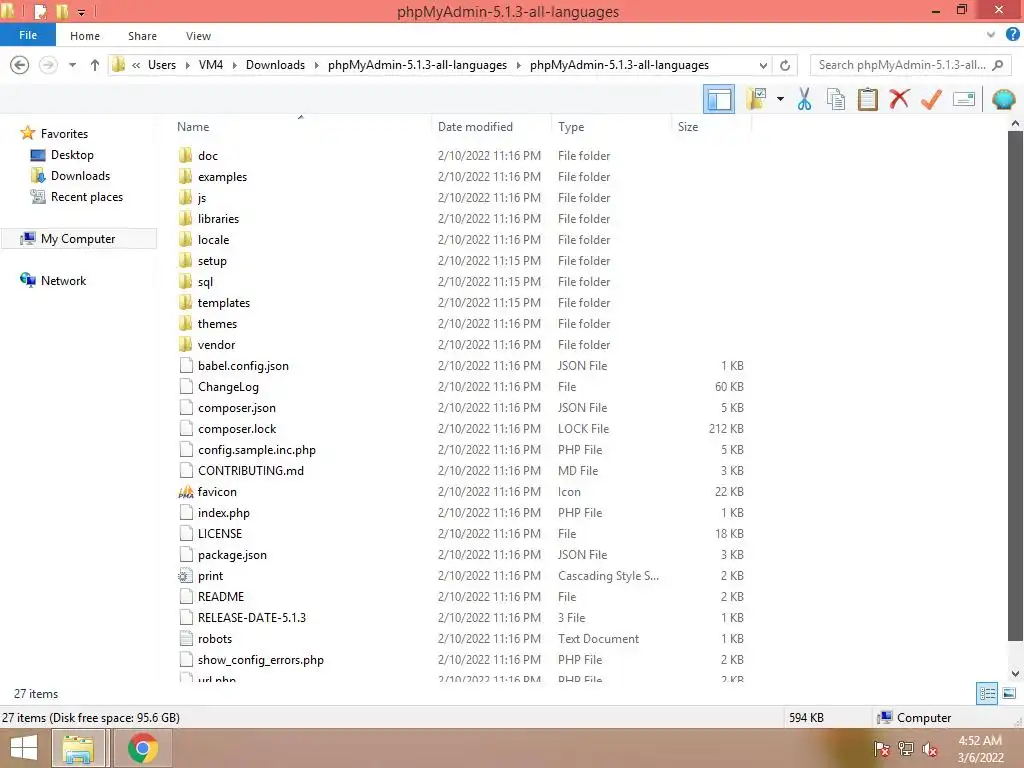Select the print stylesheet file icon

[185, 575]
